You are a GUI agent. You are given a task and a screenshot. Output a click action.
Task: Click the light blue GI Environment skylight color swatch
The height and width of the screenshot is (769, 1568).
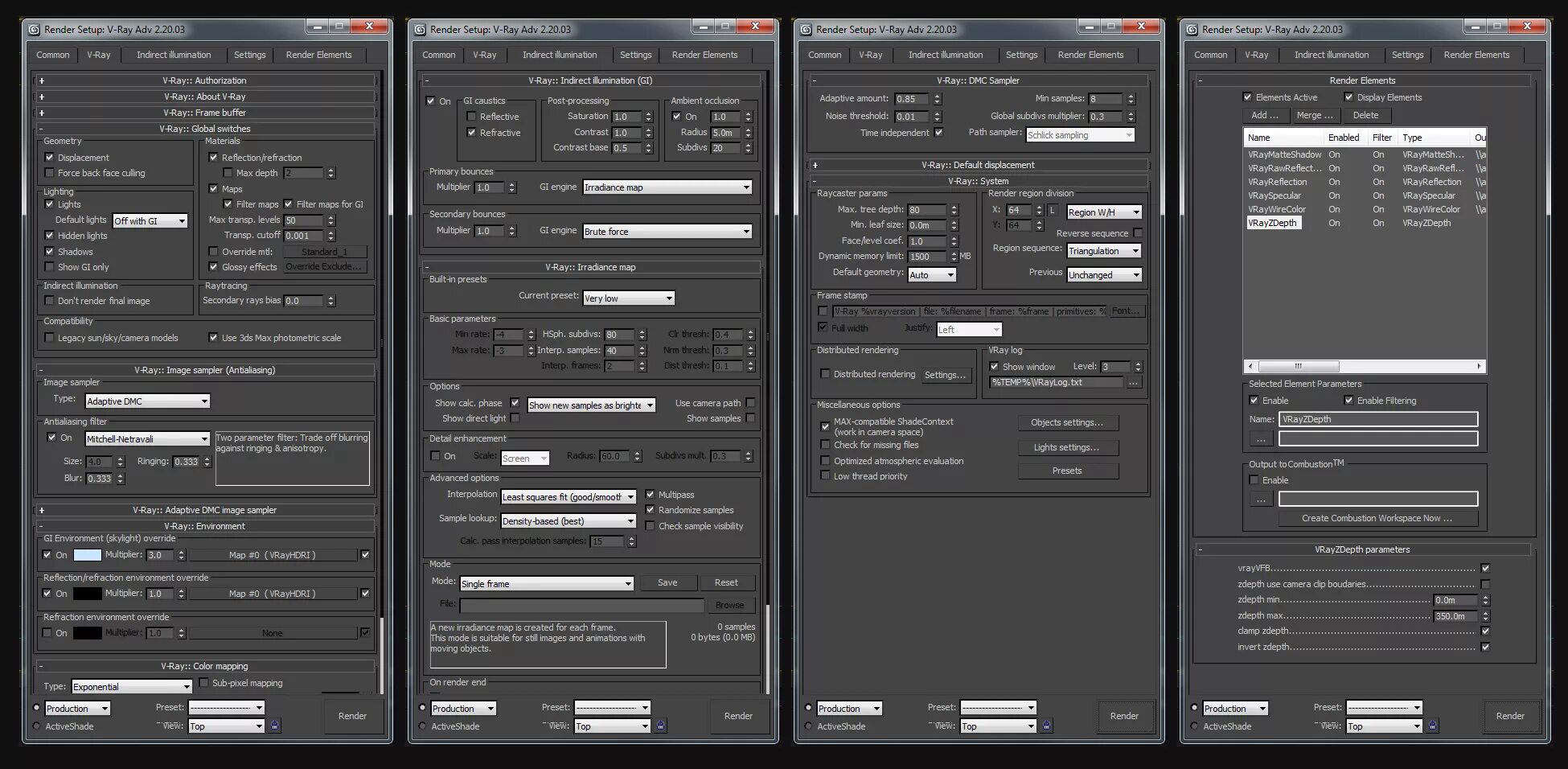pyautogui.click(x=88, y=555)
